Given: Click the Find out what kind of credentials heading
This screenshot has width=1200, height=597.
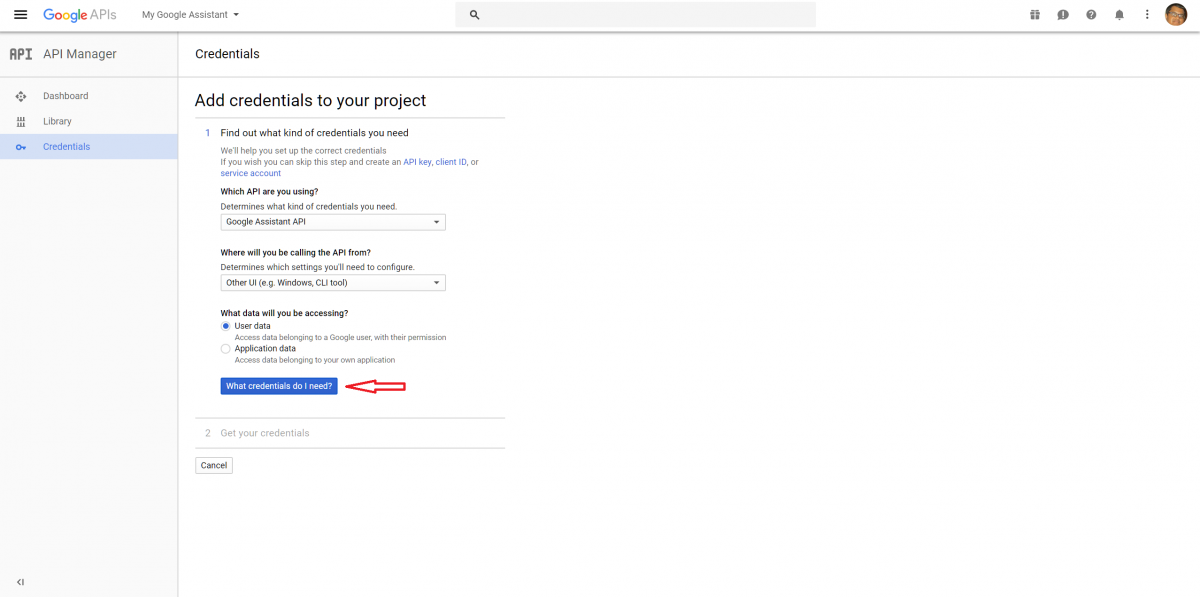Looking at the screenshot, I should click(x=314, y=133).
